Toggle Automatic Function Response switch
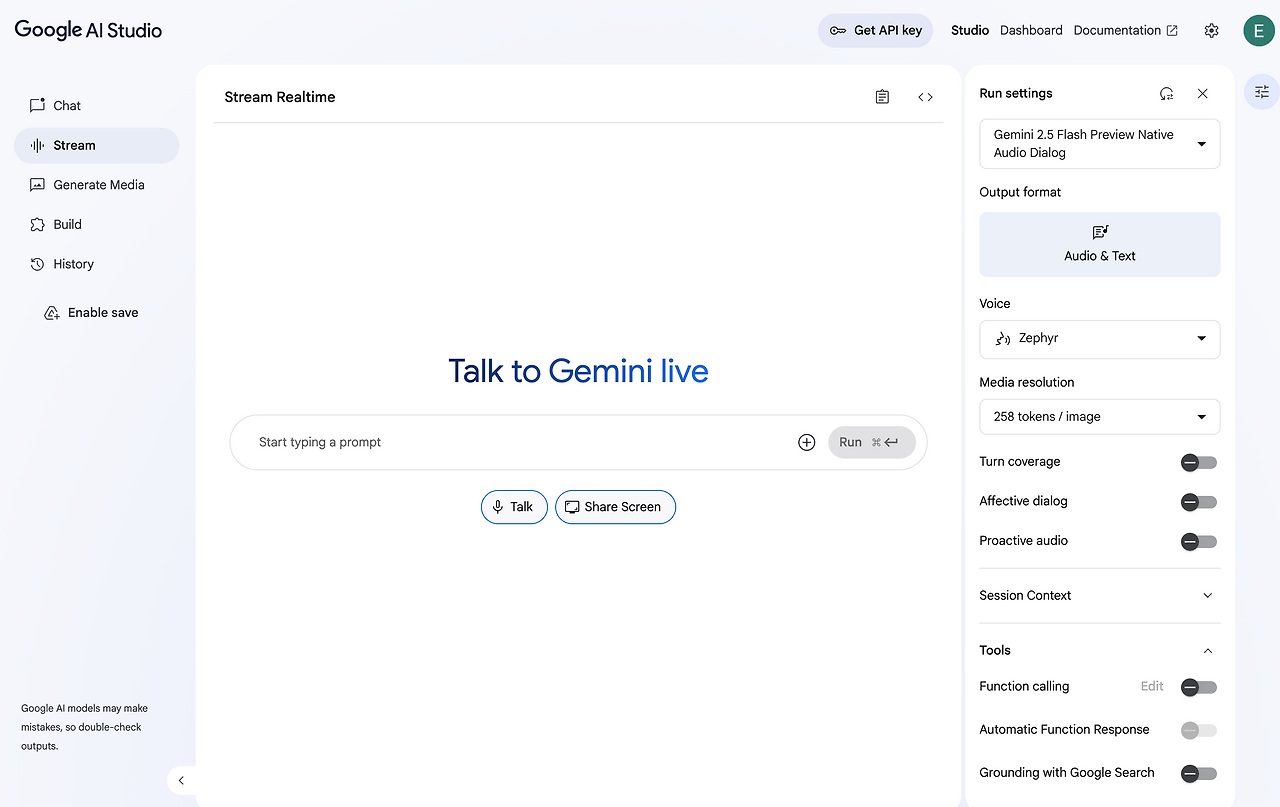The height and width of the screenshot is (807, 1280). (1199, 730)
